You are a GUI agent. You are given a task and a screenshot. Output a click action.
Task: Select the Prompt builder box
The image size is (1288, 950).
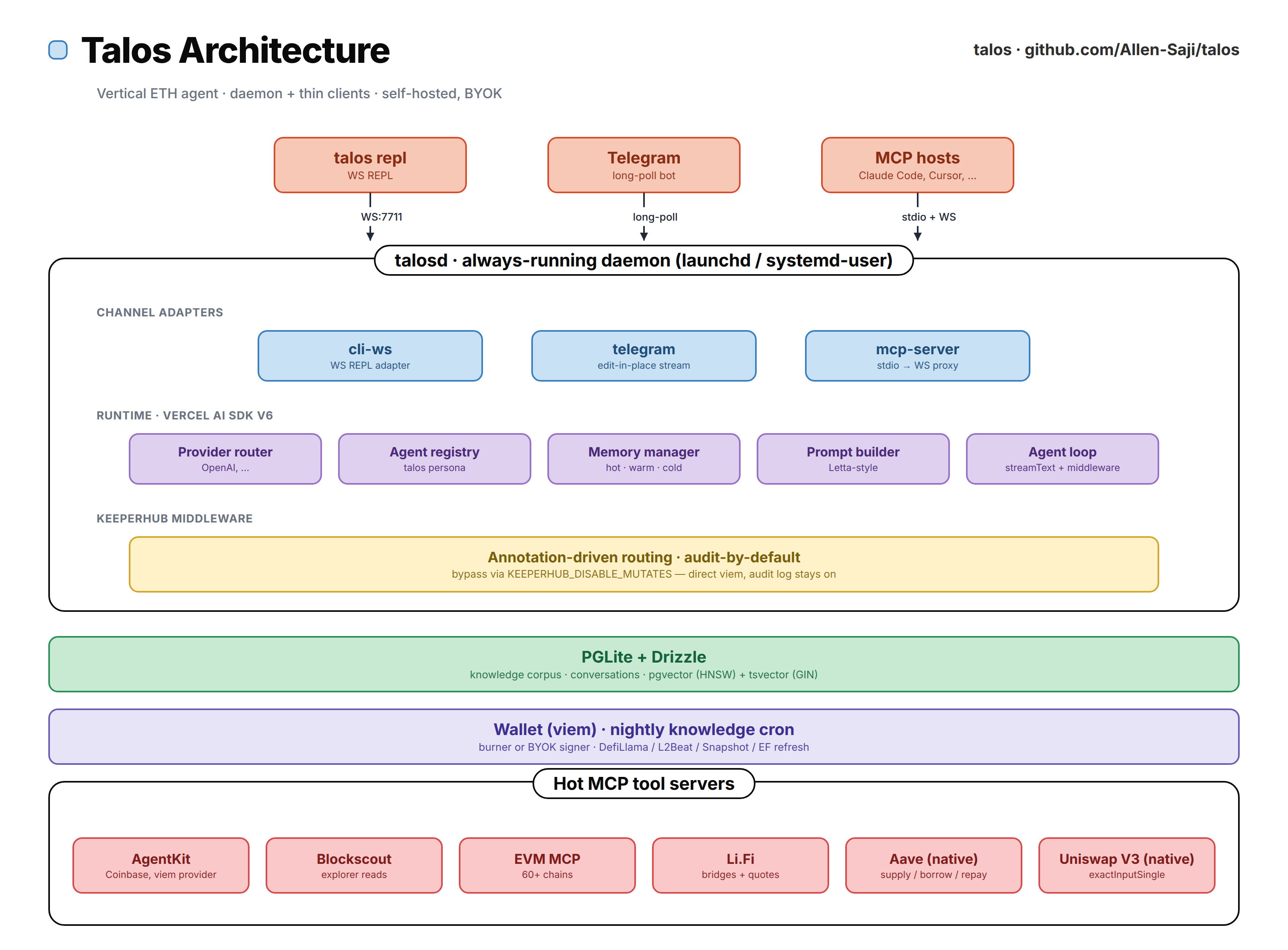coord(853,459)
